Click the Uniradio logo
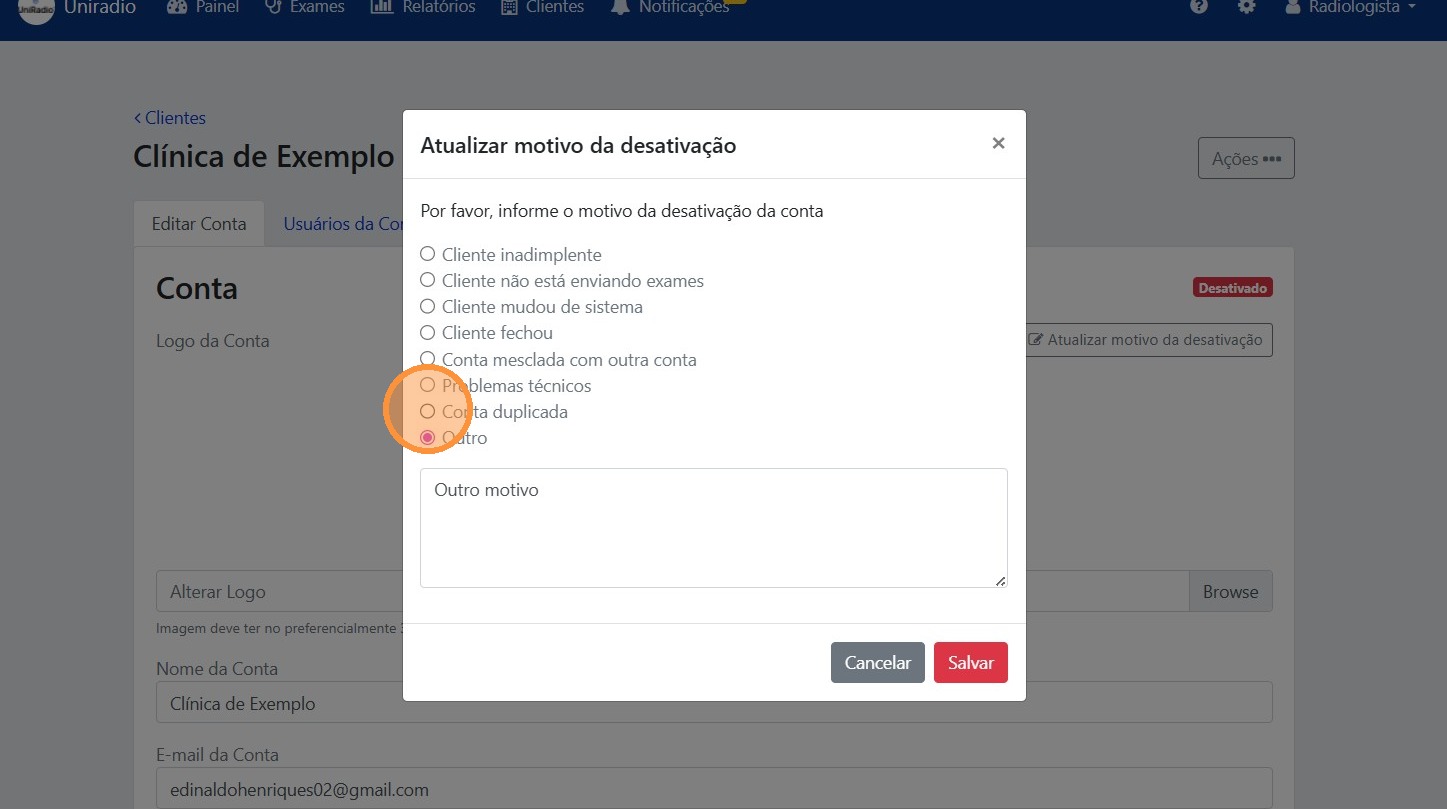Image resolution: width=1447 pixels, height=809 pixels. tap(36, 10)
